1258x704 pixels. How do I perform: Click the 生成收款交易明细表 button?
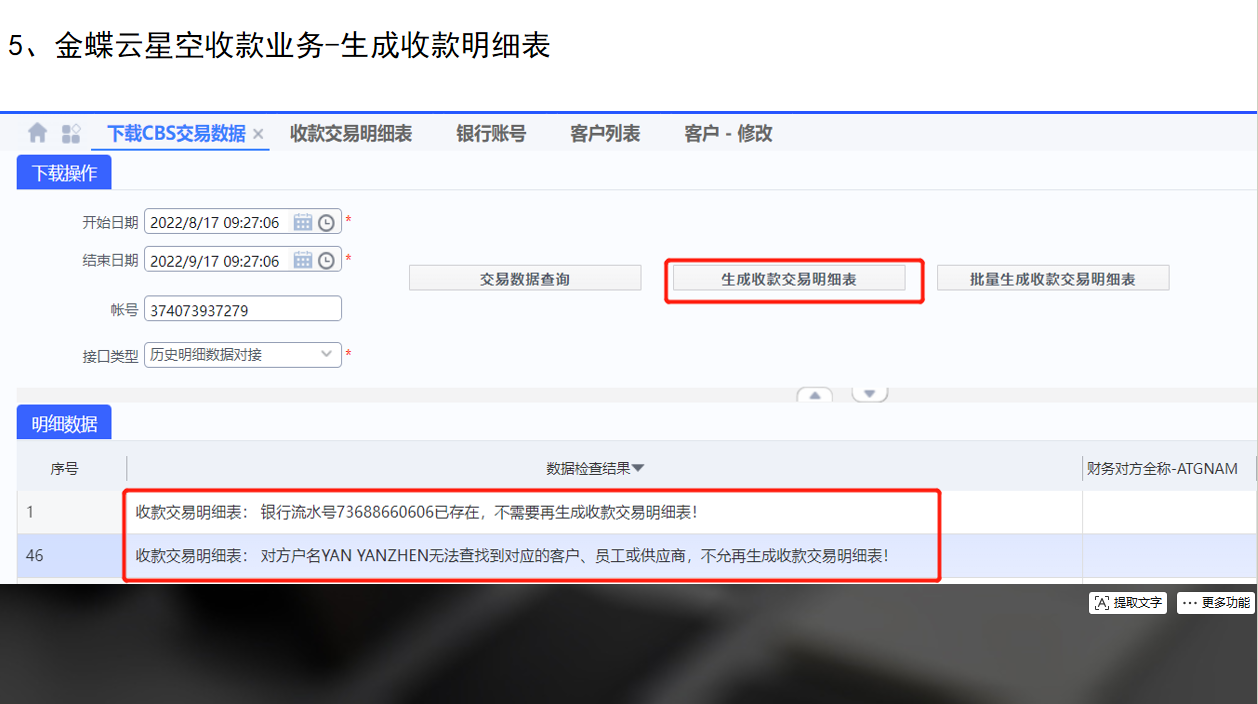789,279
